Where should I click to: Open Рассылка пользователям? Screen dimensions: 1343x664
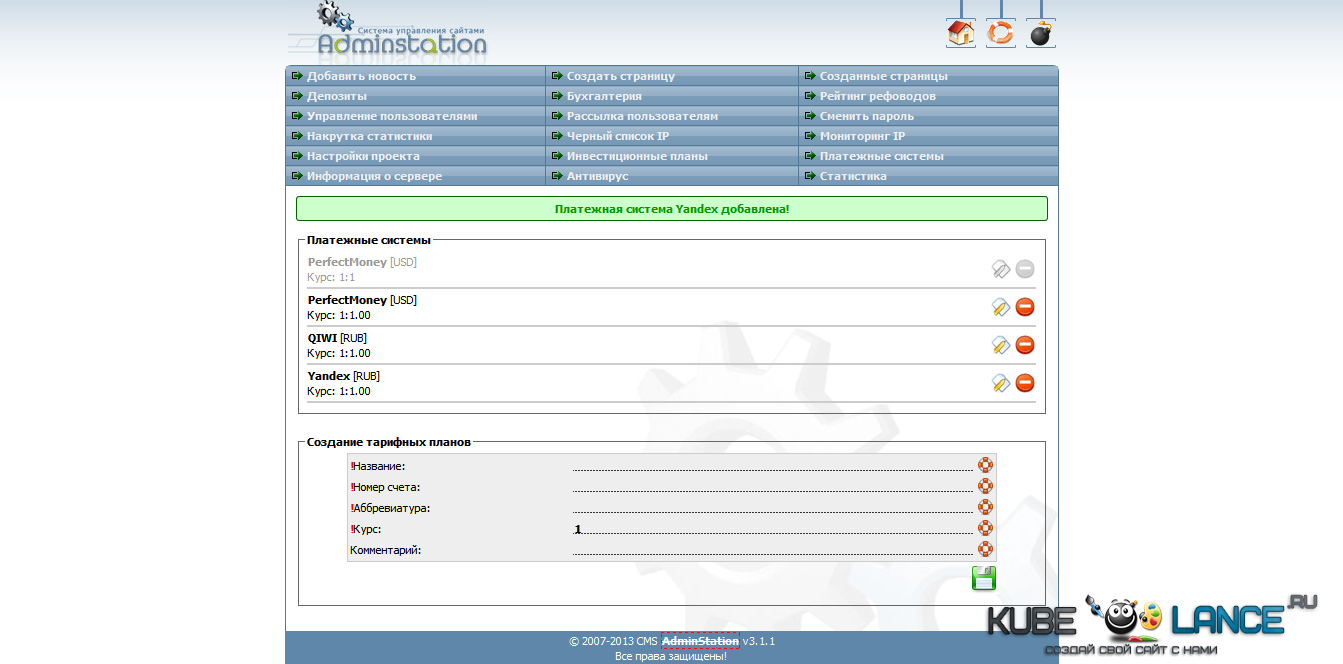(642, 116)
